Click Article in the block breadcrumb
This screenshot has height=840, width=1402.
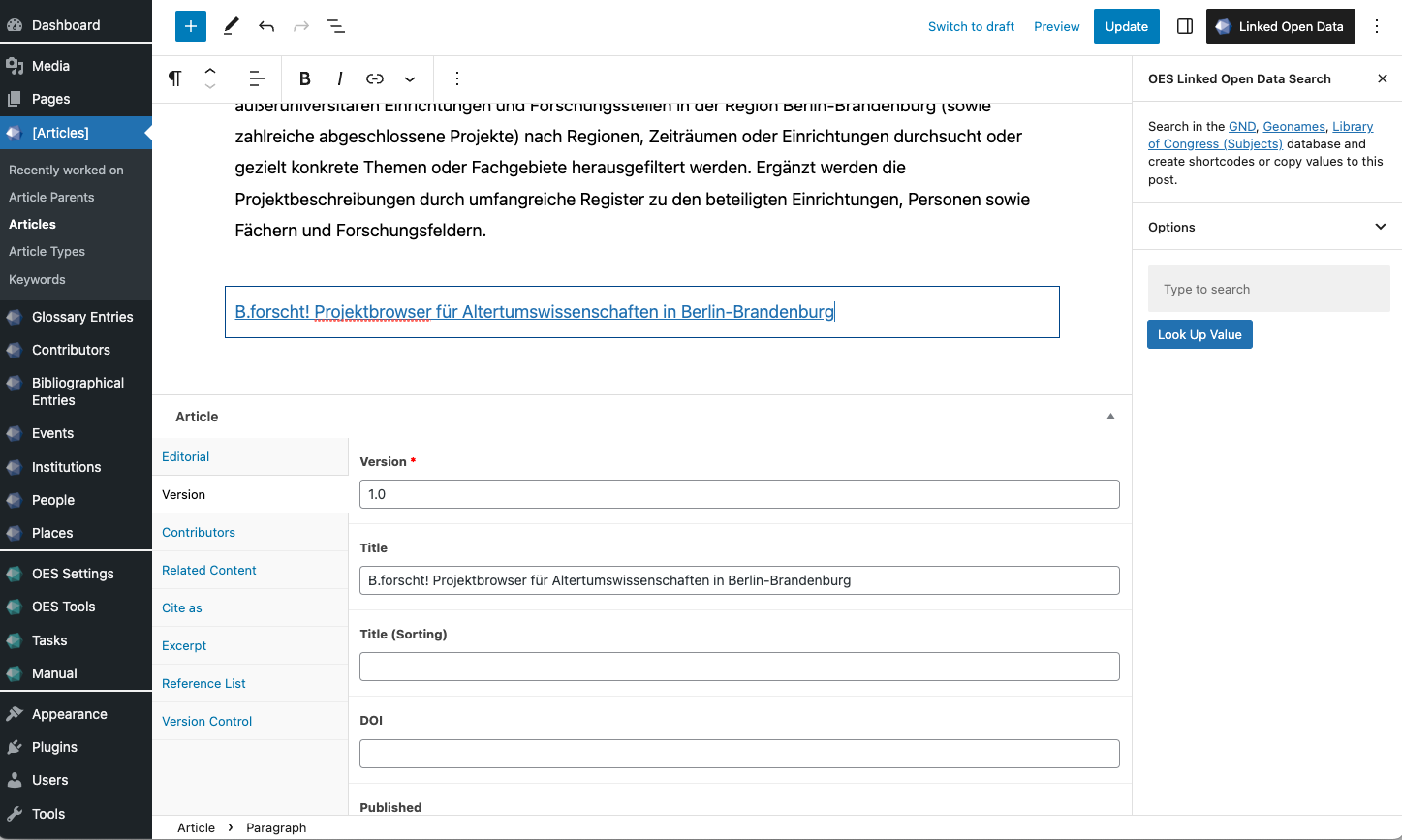[196, 827]
